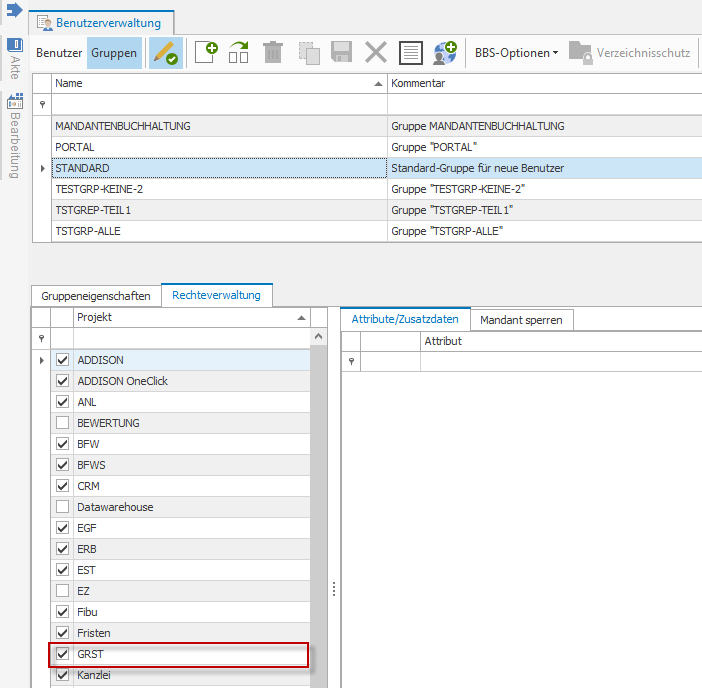Click the project list scroll up arrow
Viewport: 702px width, 688px height.
click(x=318, y=336)
